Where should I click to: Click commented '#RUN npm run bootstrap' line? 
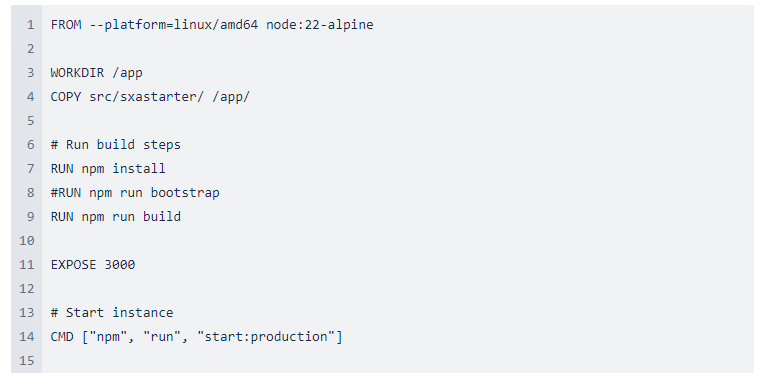tap(135, 193)
